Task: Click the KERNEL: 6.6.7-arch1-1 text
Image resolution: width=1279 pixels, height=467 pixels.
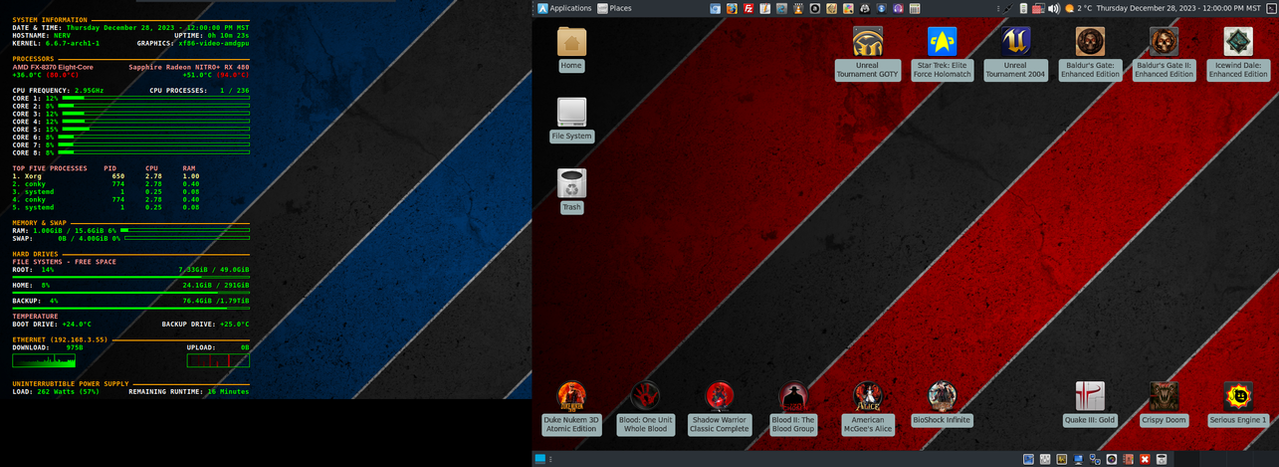Action: (x=56, y=43)
